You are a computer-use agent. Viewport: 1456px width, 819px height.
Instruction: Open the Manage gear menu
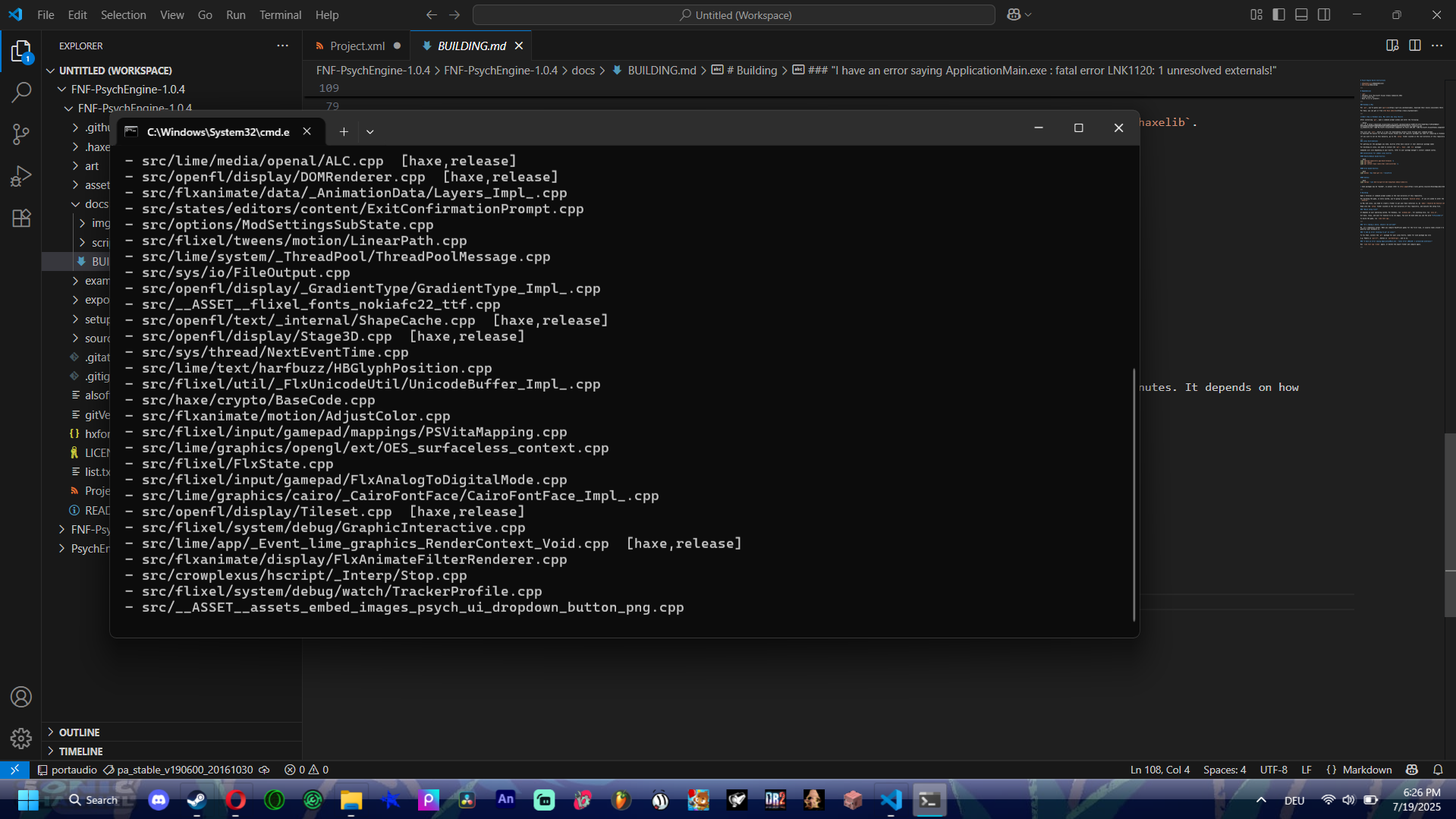coord(21,738)
